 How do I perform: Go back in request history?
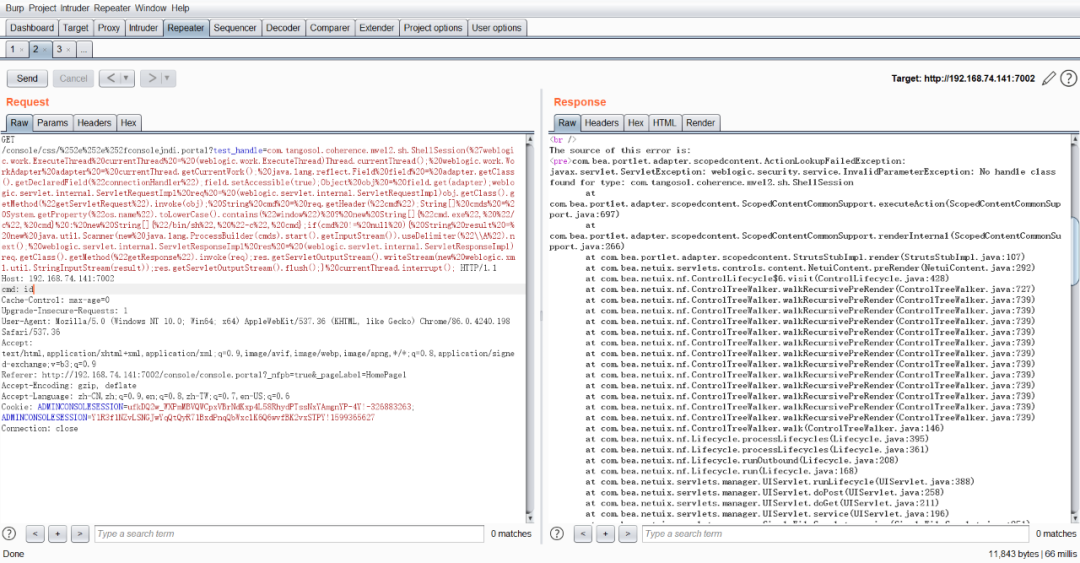[110, 79]
